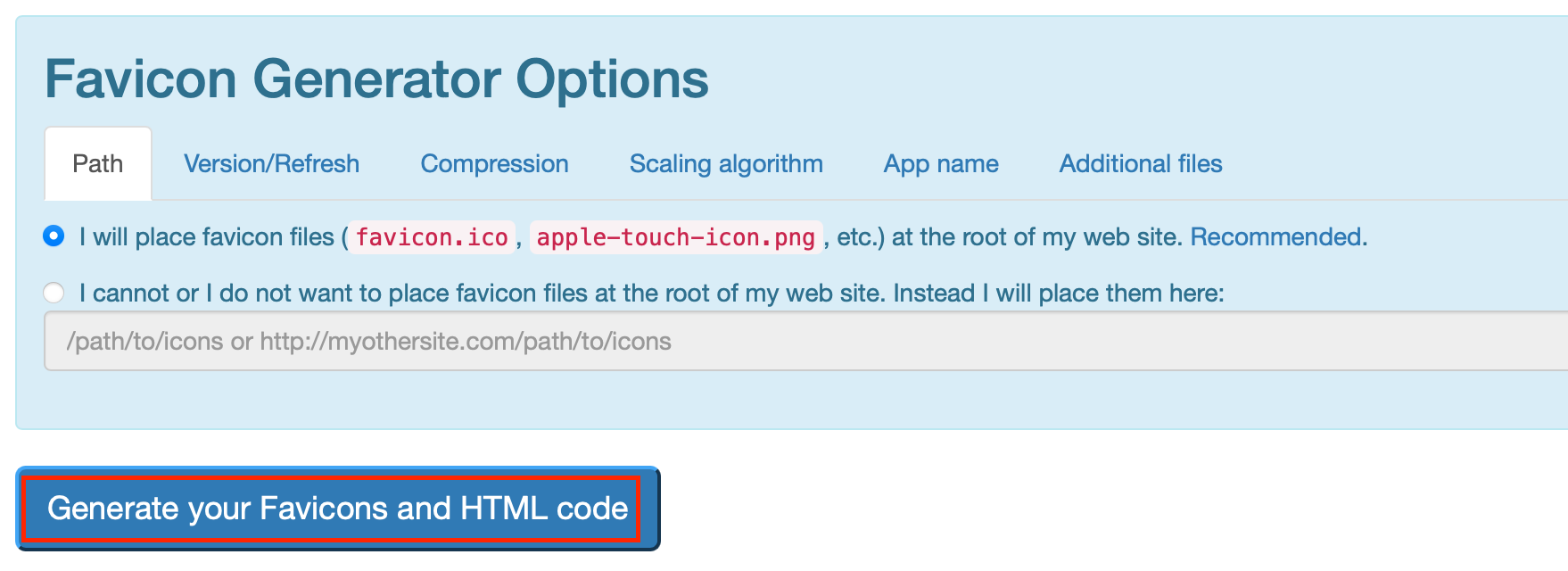This screenshot has height=571, width=1568.
Task: Click the 'etc.)' text after the file names
Action: click(x=860, y=237)
